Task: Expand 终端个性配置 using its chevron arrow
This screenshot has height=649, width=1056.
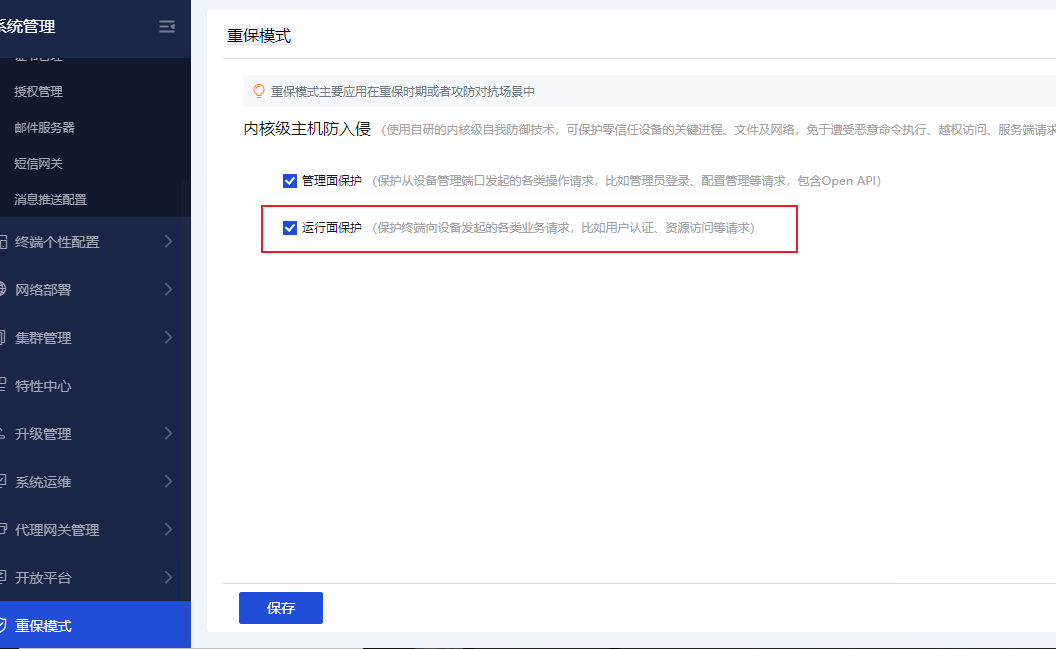Action: [x=168, y=242]
